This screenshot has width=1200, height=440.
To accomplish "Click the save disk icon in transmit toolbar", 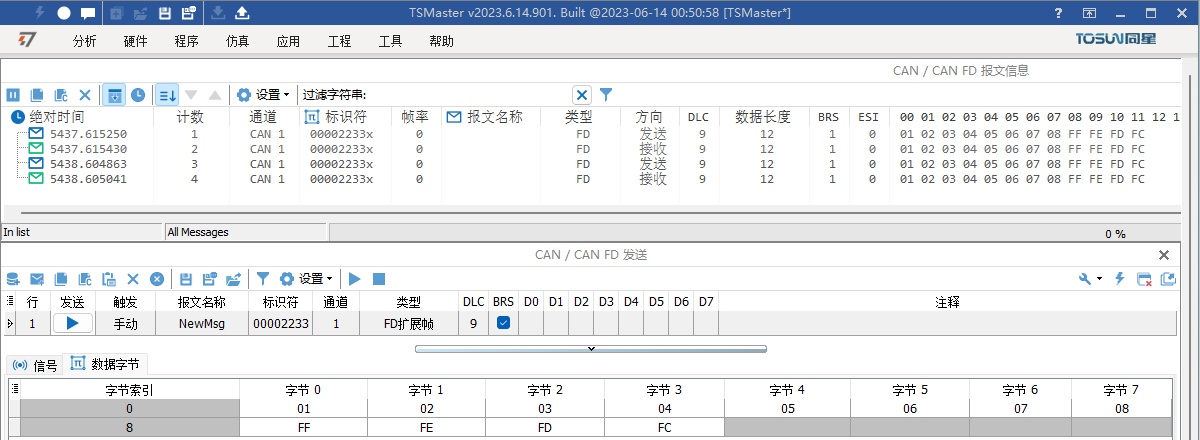I will (186, 279).
